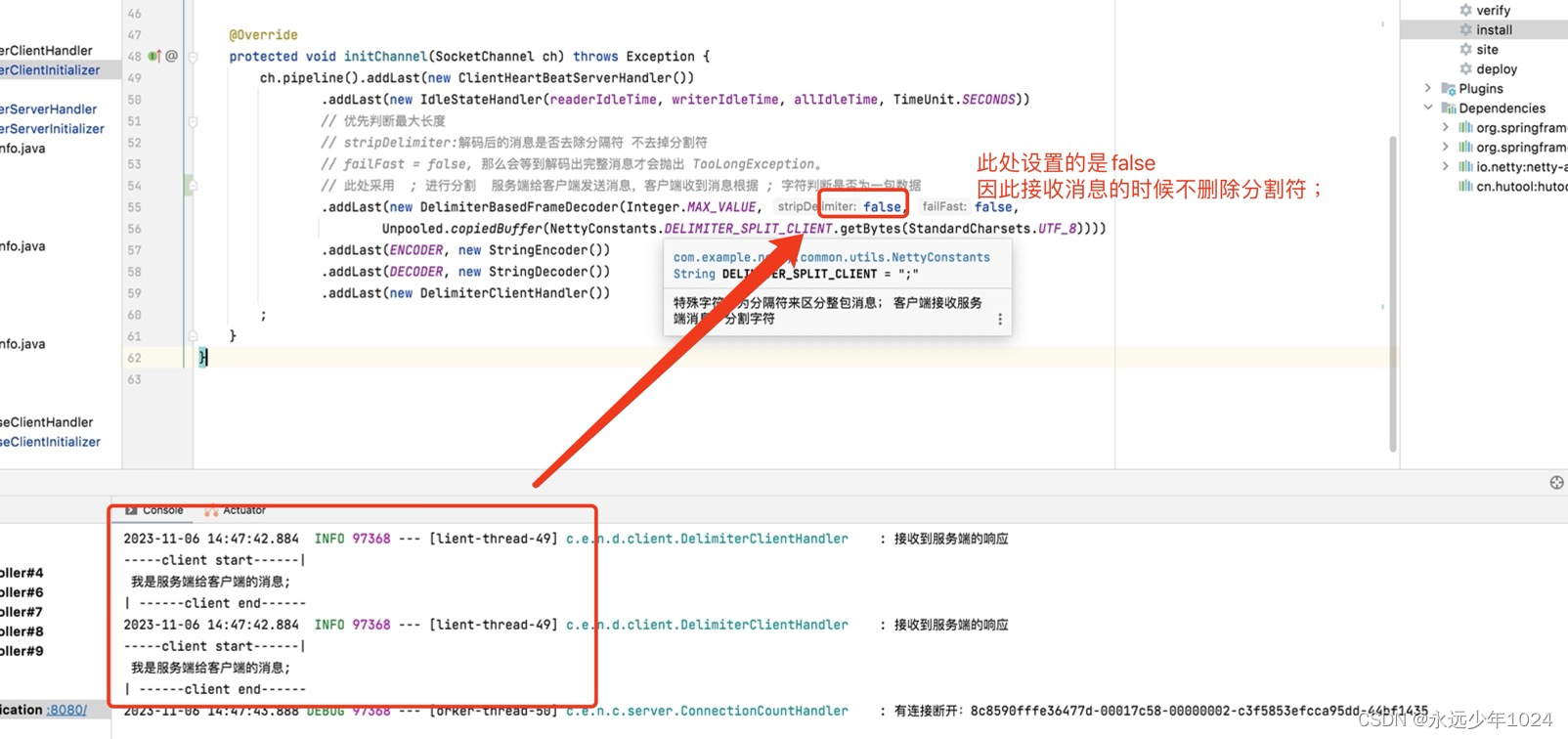Toggle the closing fold marker at line 61
1568x739 pixels.
[193, 335]
